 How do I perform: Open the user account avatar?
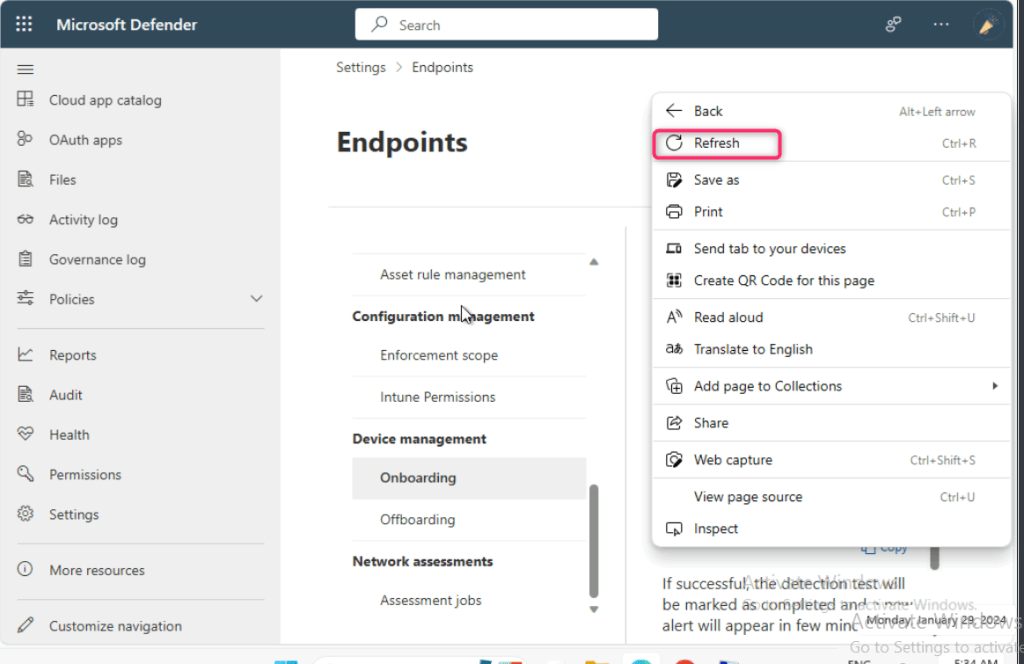(x=989, y=25)
